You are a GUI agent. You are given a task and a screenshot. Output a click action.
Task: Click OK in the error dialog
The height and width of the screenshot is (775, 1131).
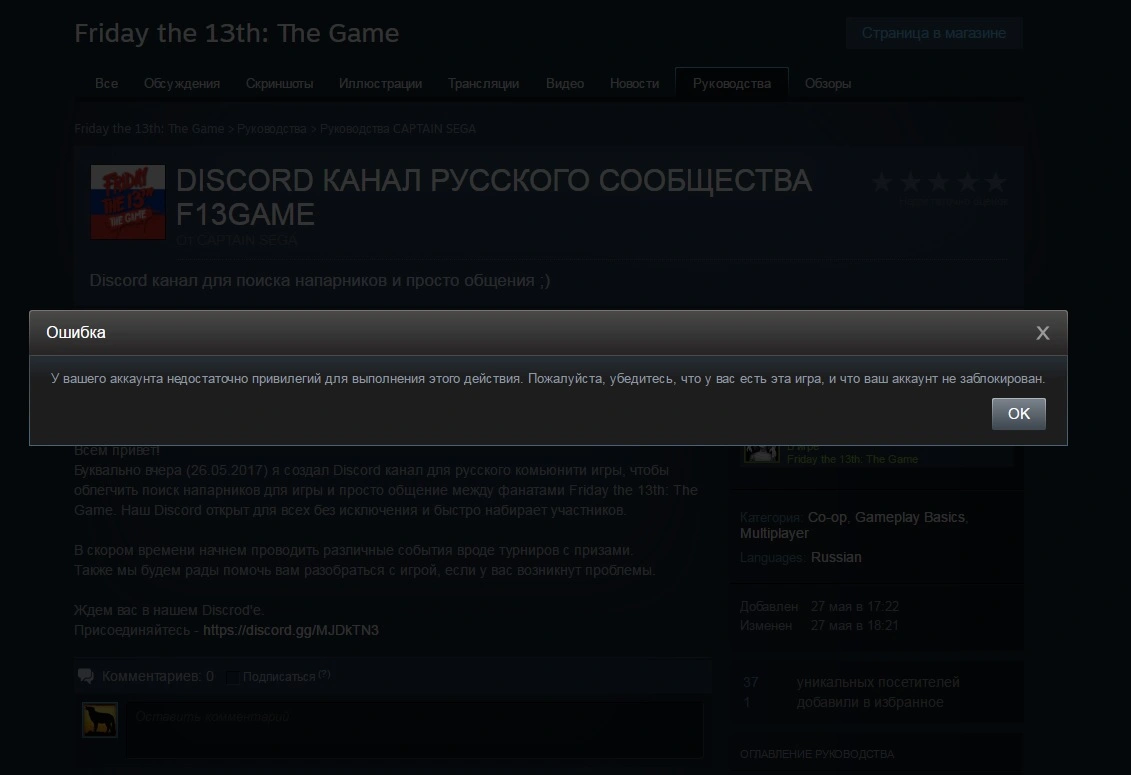[1018, 413]
